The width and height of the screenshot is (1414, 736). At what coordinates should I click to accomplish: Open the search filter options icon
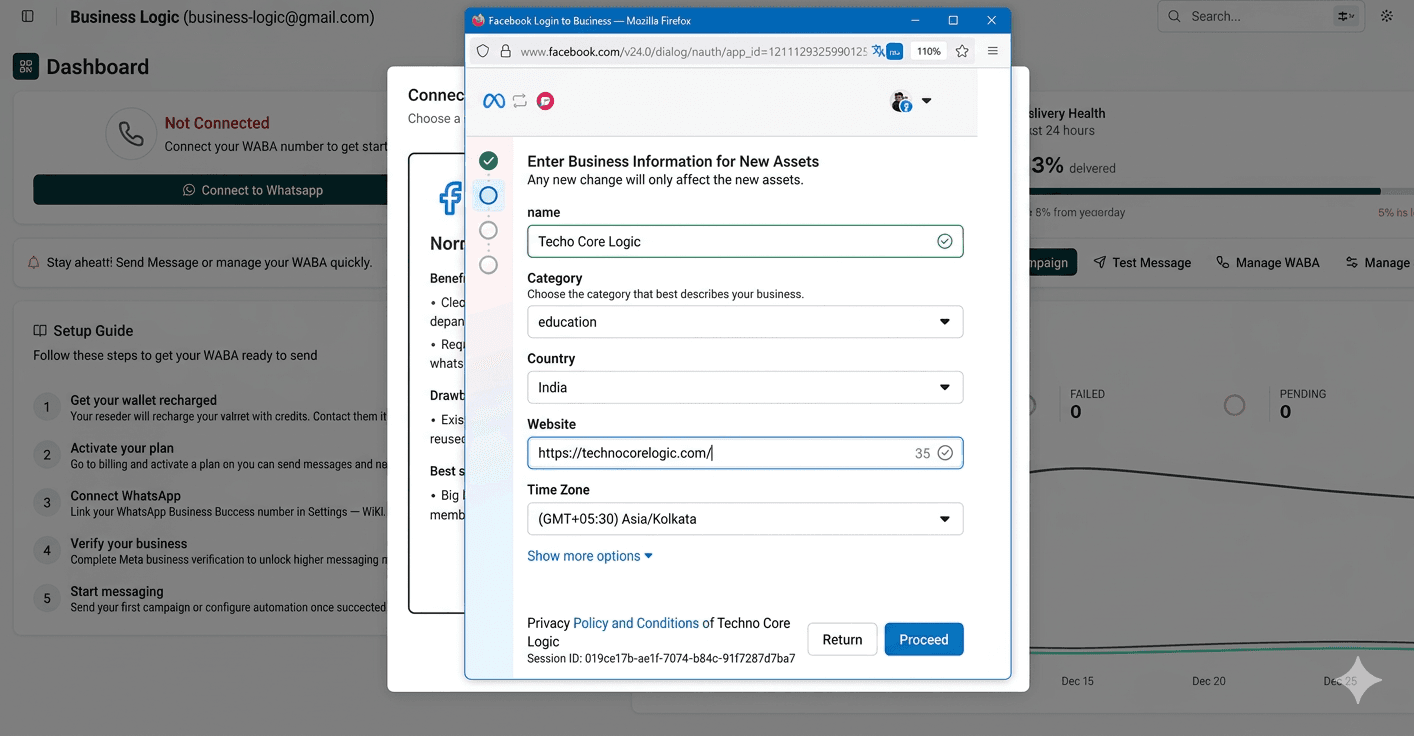point(1346,16)
